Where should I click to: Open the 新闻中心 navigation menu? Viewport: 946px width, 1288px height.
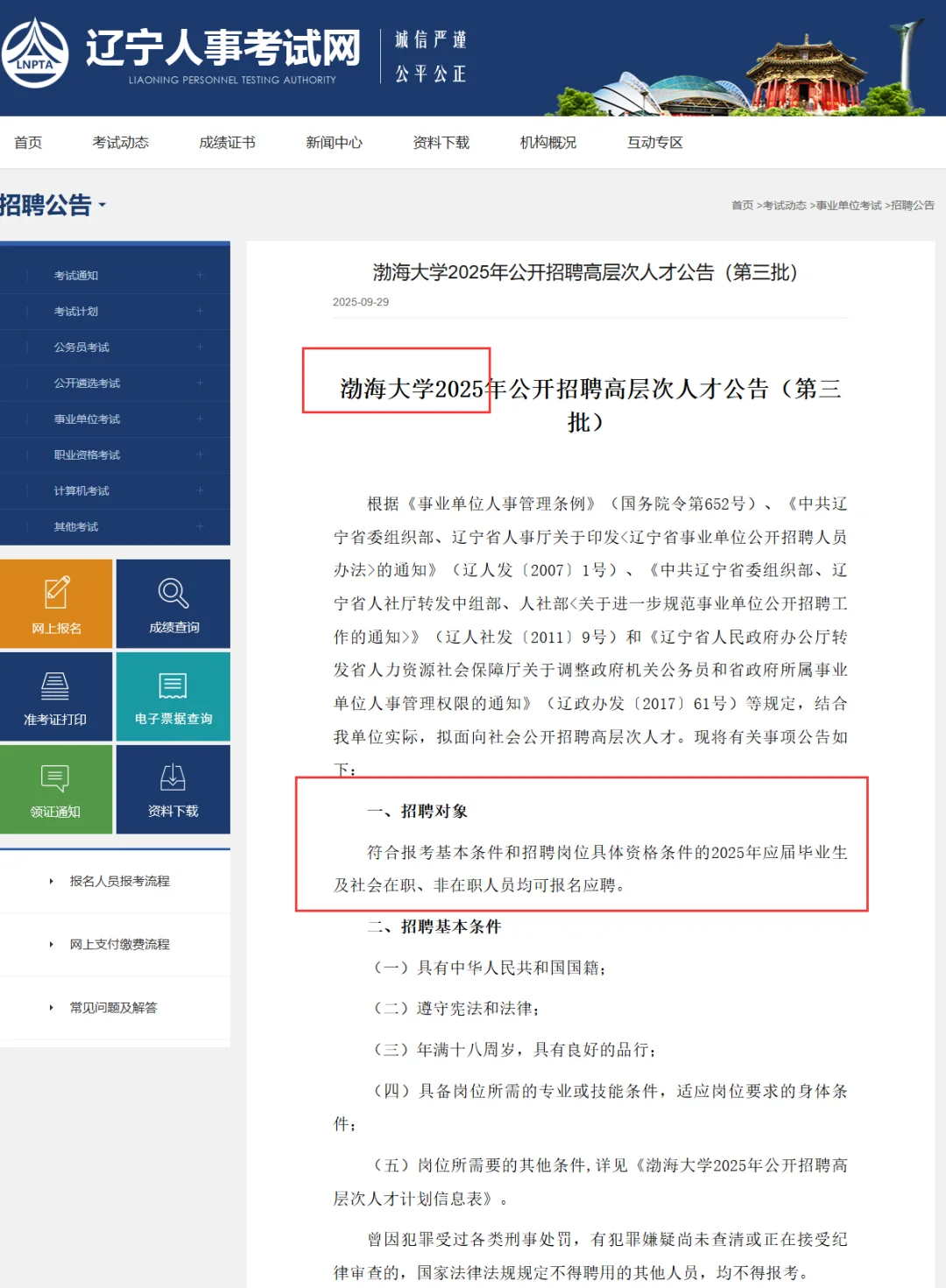(335, 142)
